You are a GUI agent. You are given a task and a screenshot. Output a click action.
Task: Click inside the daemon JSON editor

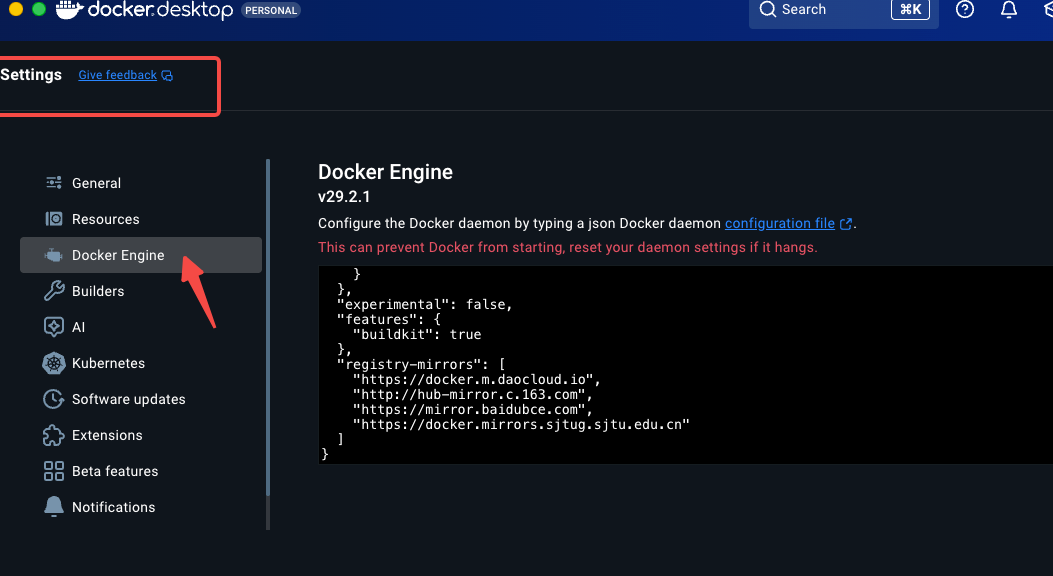pos(686,365)
